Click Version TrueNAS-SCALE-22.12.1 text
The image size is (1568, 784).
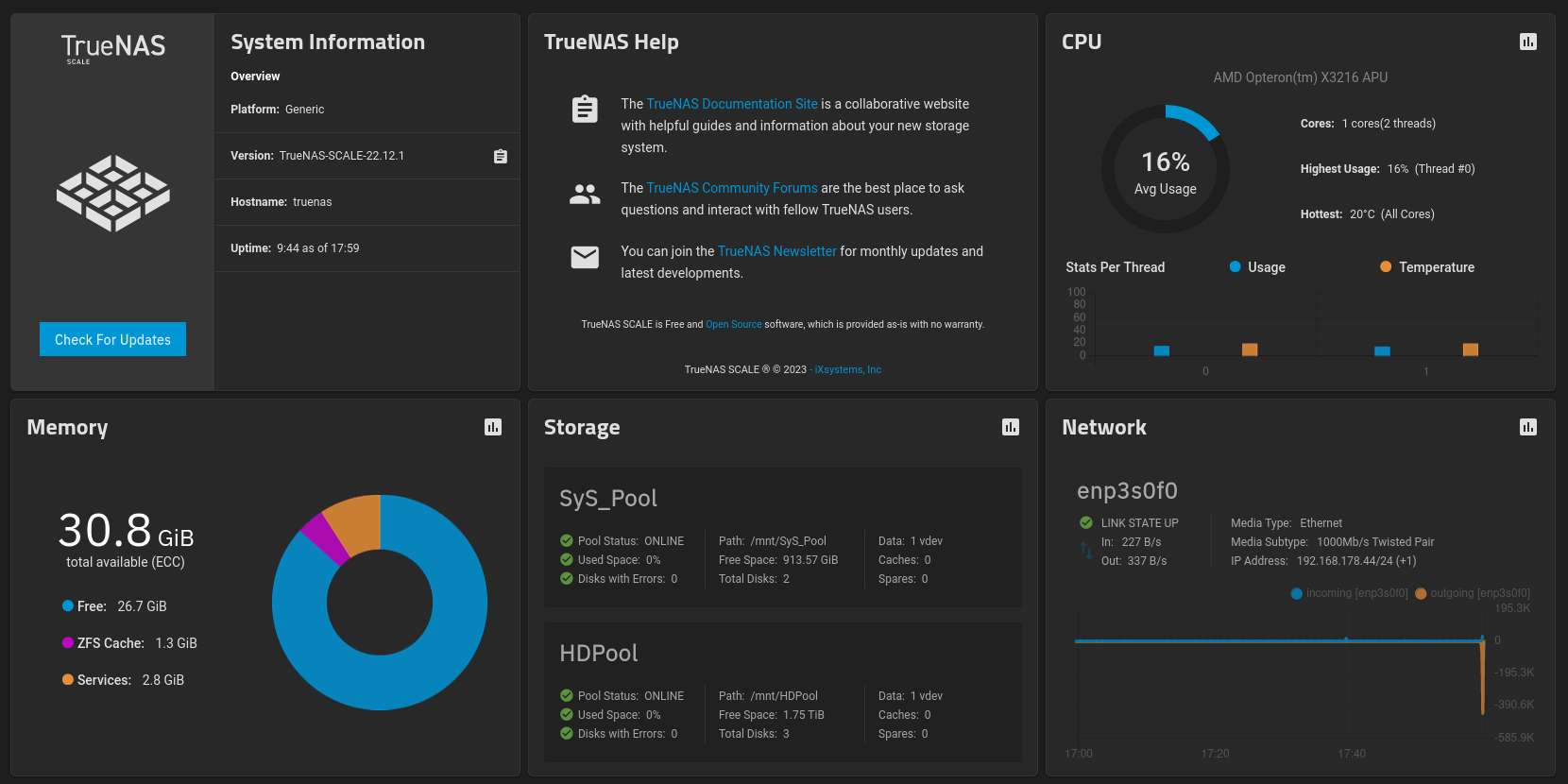tap(317, 156)
